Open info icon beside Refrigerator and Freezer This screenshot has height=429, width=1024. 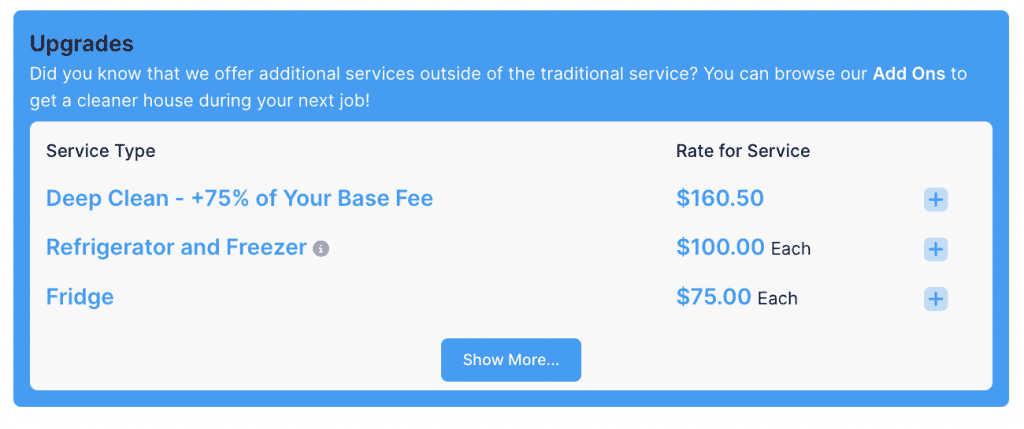click(x=321, y=249)
